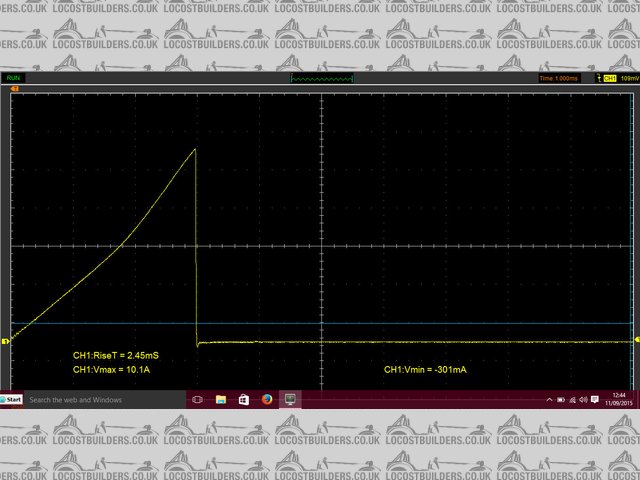
Task: Open the Windows Store taskbar icon
Action: (244, 399)
